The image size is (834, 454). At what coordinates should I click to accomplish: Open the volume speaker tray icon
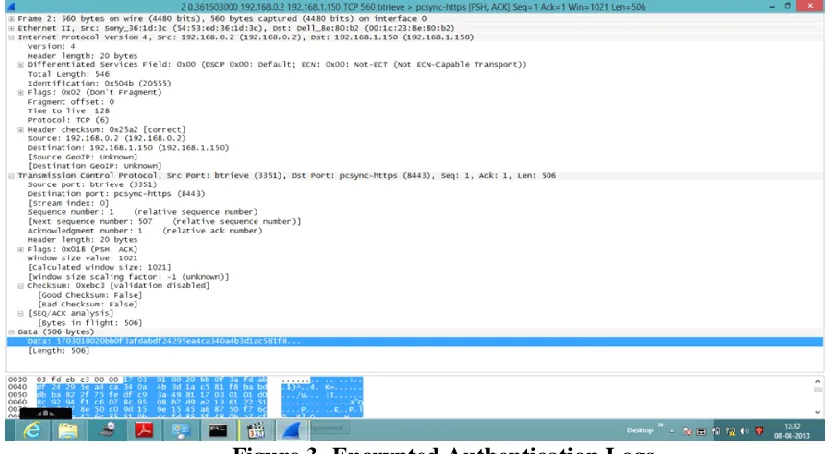click(745, 432)
